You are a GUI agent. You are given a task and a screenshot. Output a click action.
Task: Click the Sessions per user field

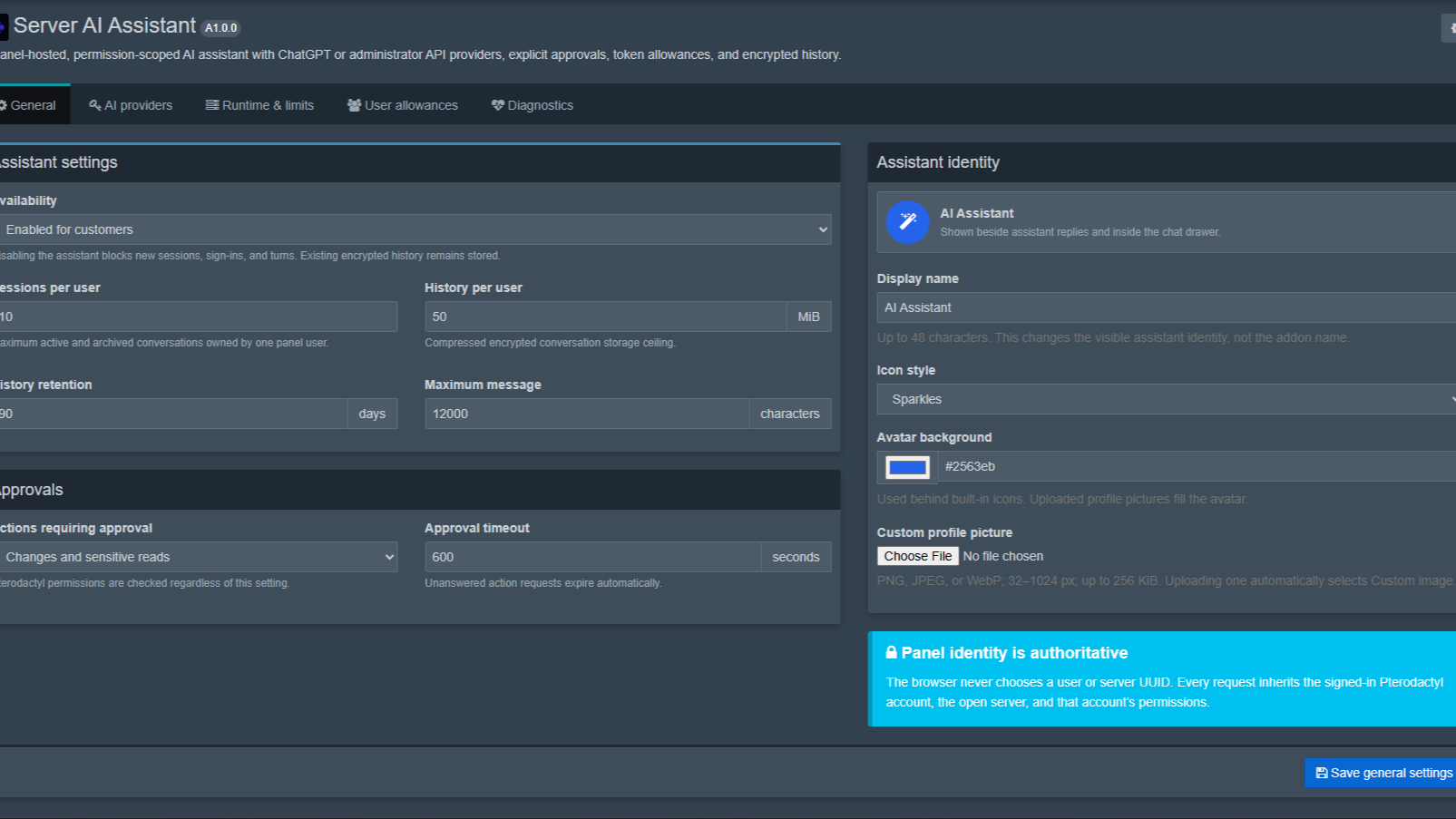click(199, 317)
